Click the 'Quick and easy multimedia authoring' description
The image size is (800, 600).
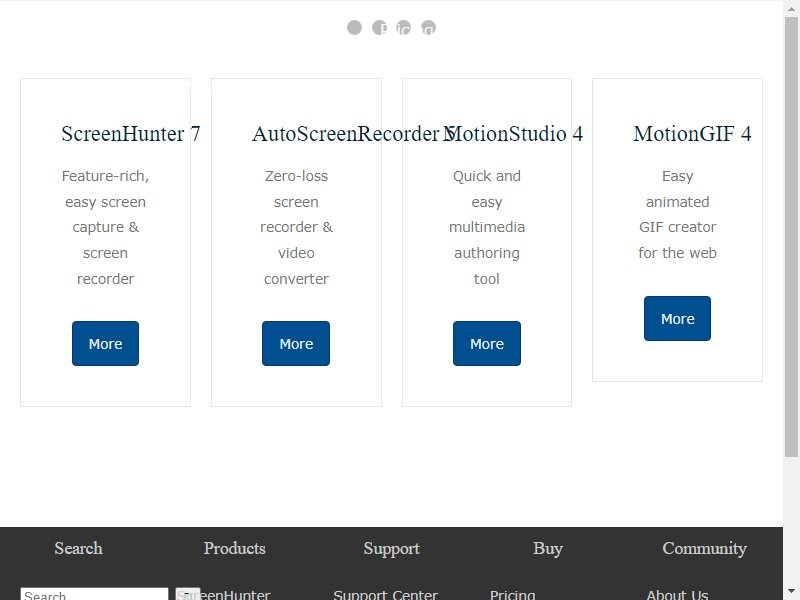pos(487,227)
